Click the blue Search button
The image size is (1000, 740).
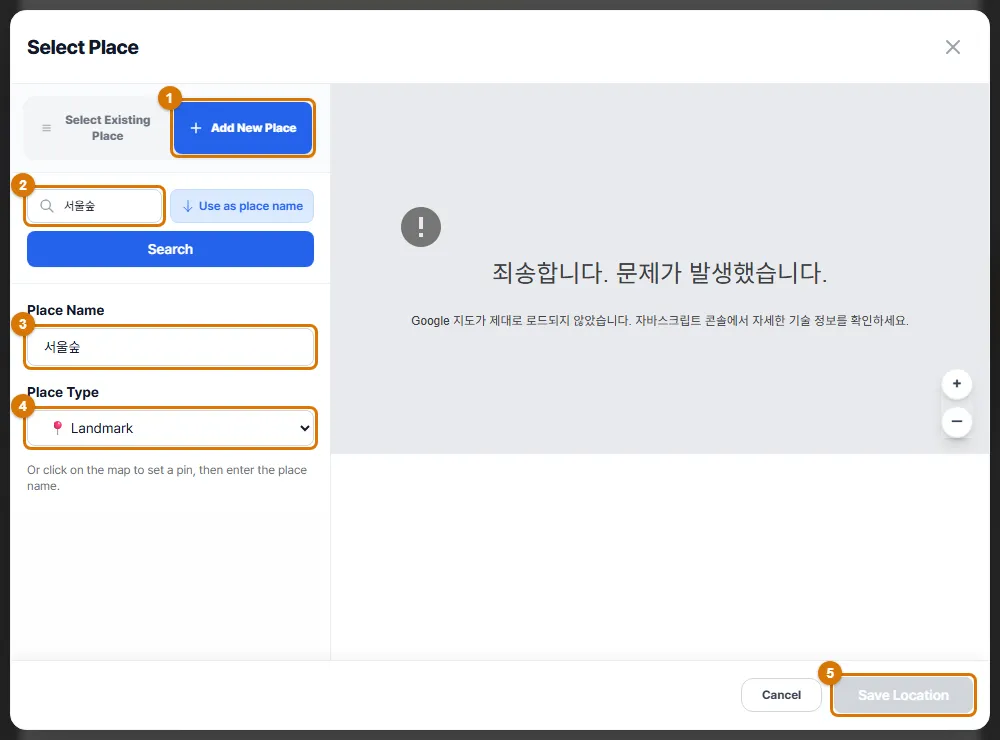[170, 249]
